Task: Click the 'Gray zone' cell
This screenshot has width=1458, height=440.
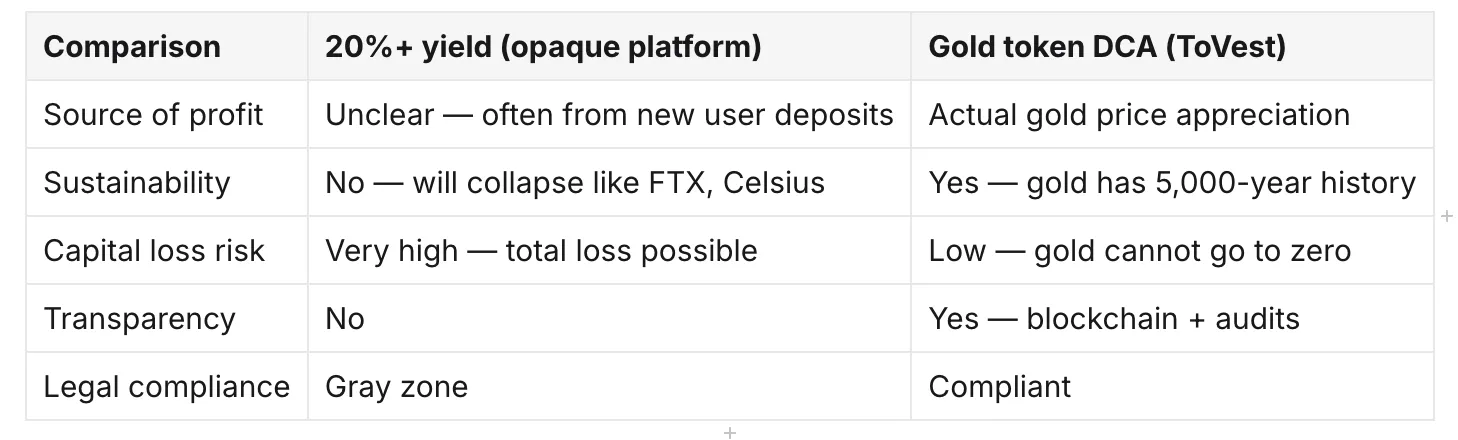Action: pyautogui.click(x=609, y=387)
